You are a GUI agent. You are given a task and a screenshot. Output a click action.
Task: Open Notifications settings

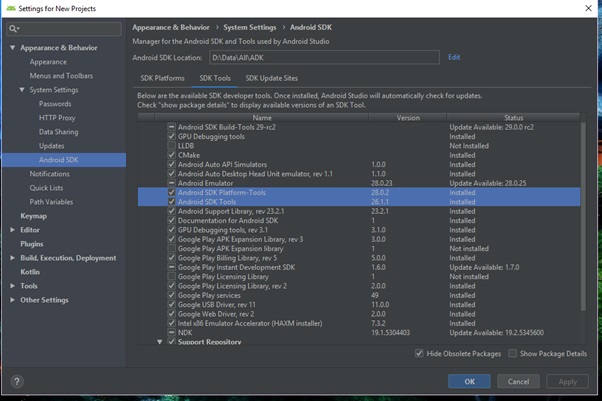click(x=50, y=174)
